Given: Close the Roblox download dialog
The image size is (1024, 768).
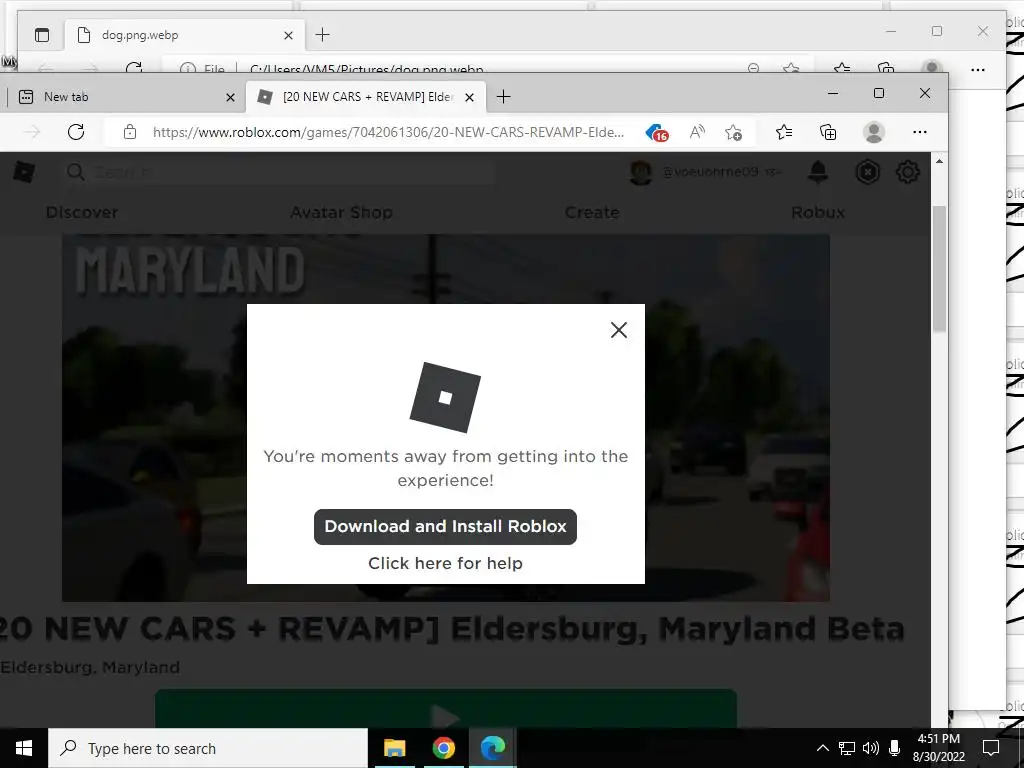Looking at the screenshot, I should tap(618, 330).
